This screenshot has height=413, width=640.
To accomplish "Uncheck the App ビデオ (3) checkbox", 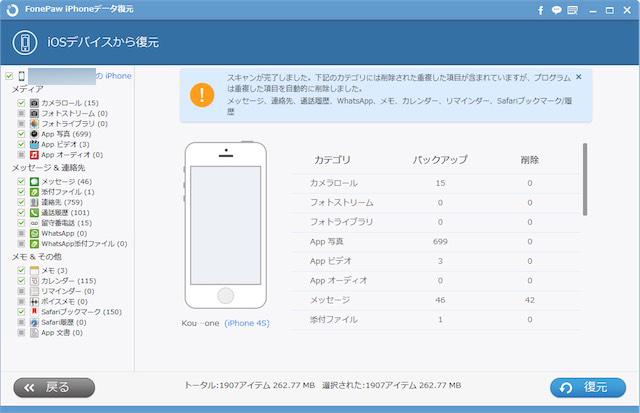I will (21, 144).
